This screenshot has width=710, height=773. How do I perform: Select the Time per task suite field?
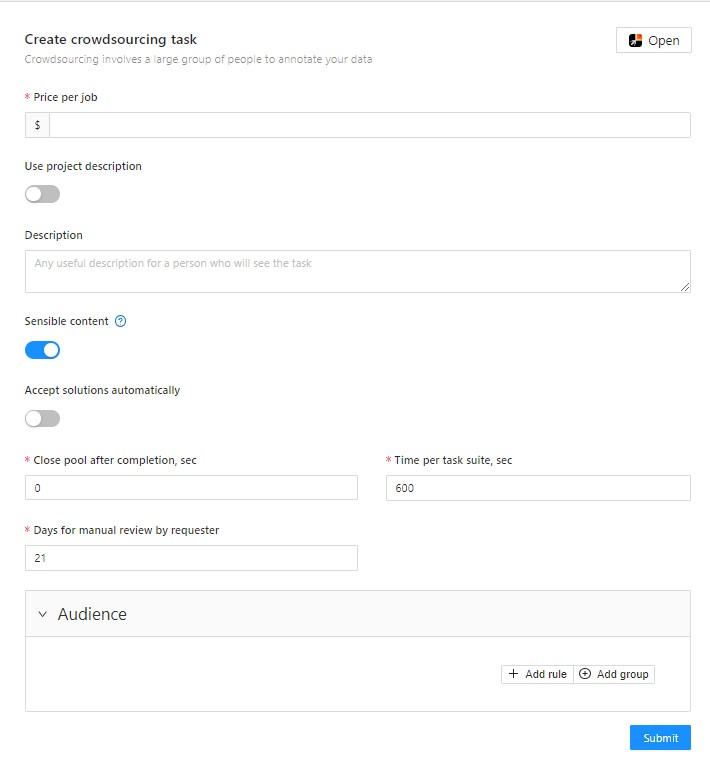pos(538,488)
